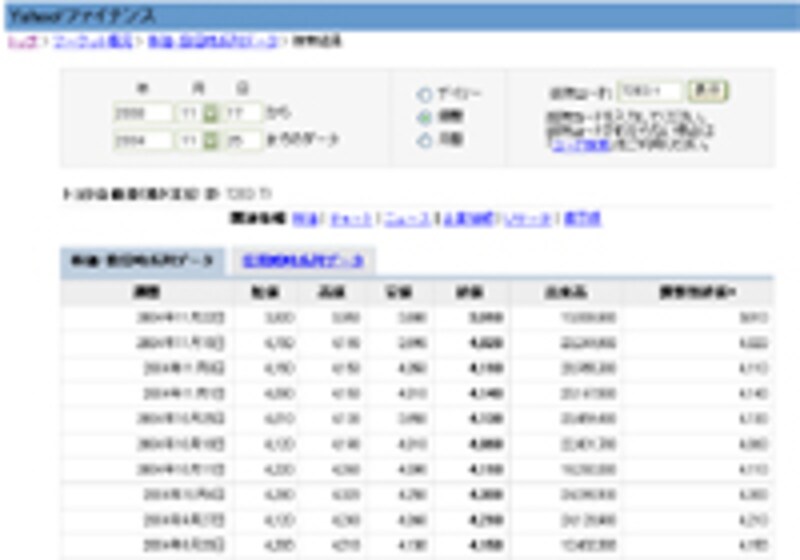Open the レポート link in 関連情報 row
The width and height of the screenshot is (800, 560).
tap(529, 219)
